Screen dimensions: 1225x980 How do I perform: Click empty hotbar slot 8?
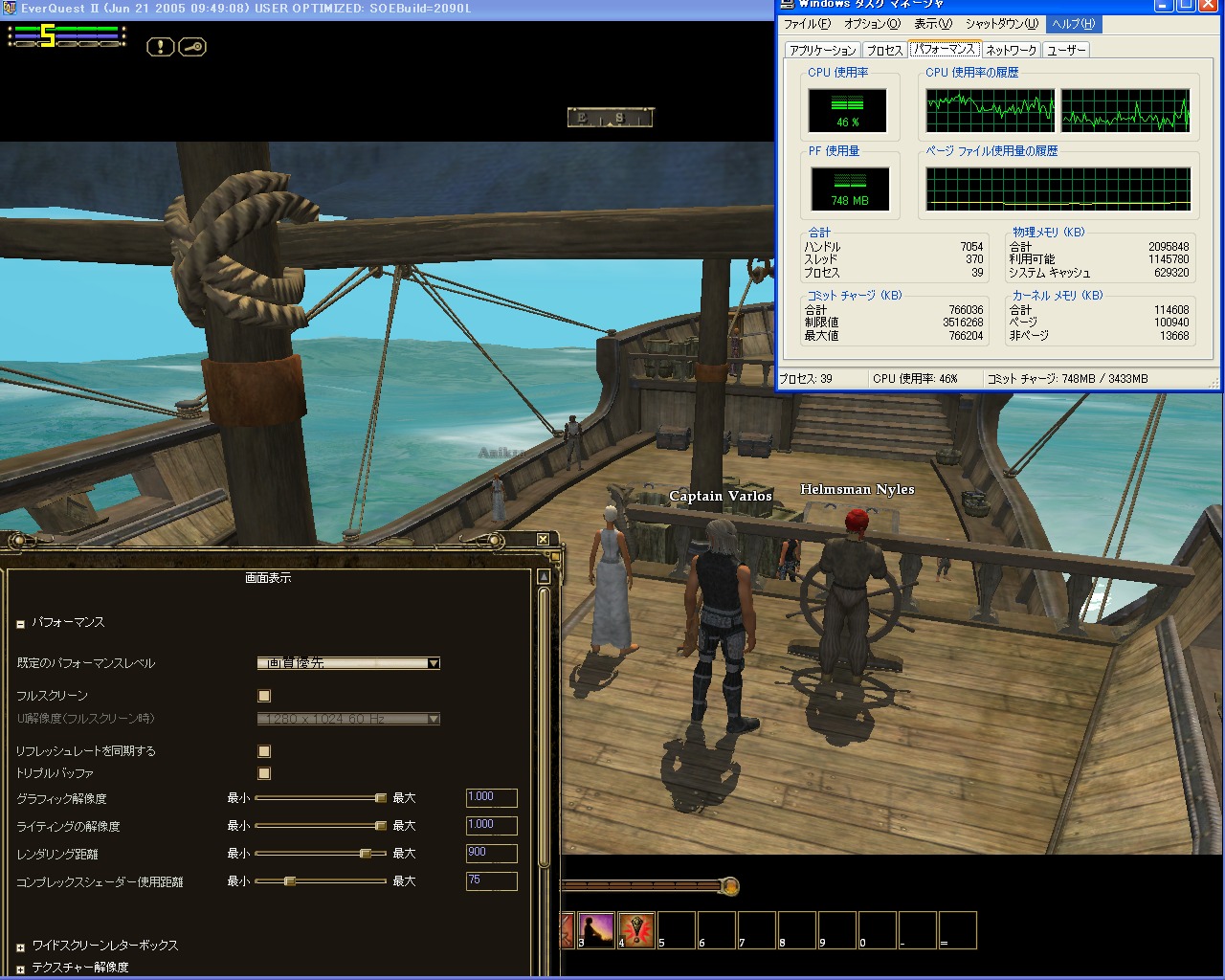tap(796, 930)
